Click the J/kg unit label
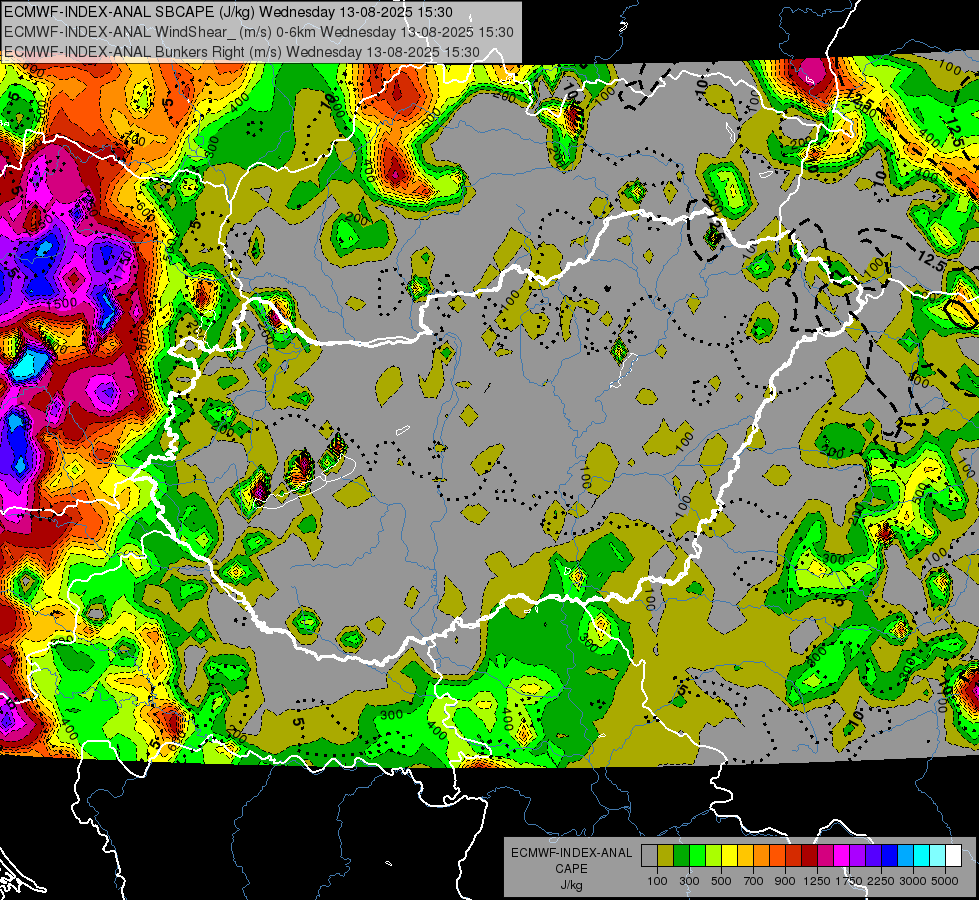 (571, 885)
